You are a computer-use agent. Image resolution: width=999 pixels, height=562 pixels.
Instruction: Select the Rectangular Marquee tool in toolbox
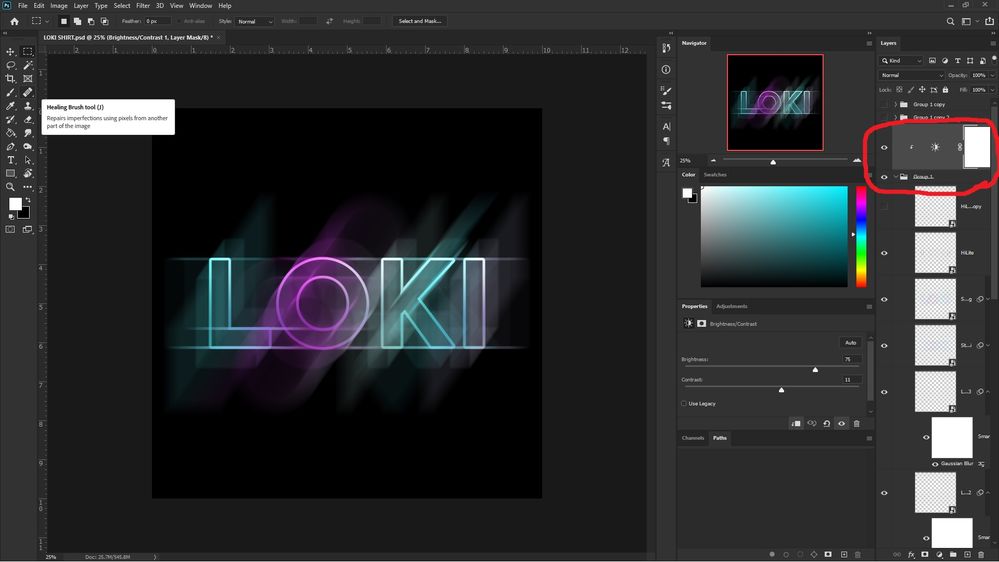(x=27, y=52)
